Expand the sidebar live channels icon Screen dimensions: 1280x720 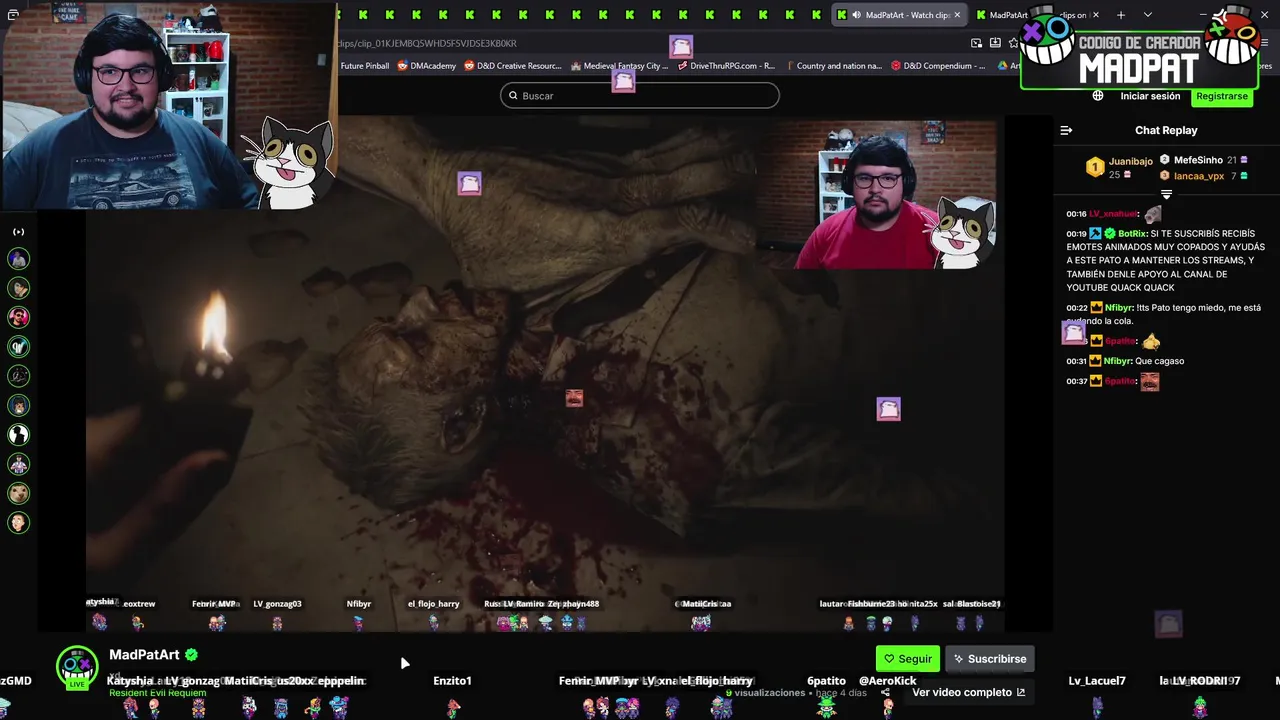[18, 232]
